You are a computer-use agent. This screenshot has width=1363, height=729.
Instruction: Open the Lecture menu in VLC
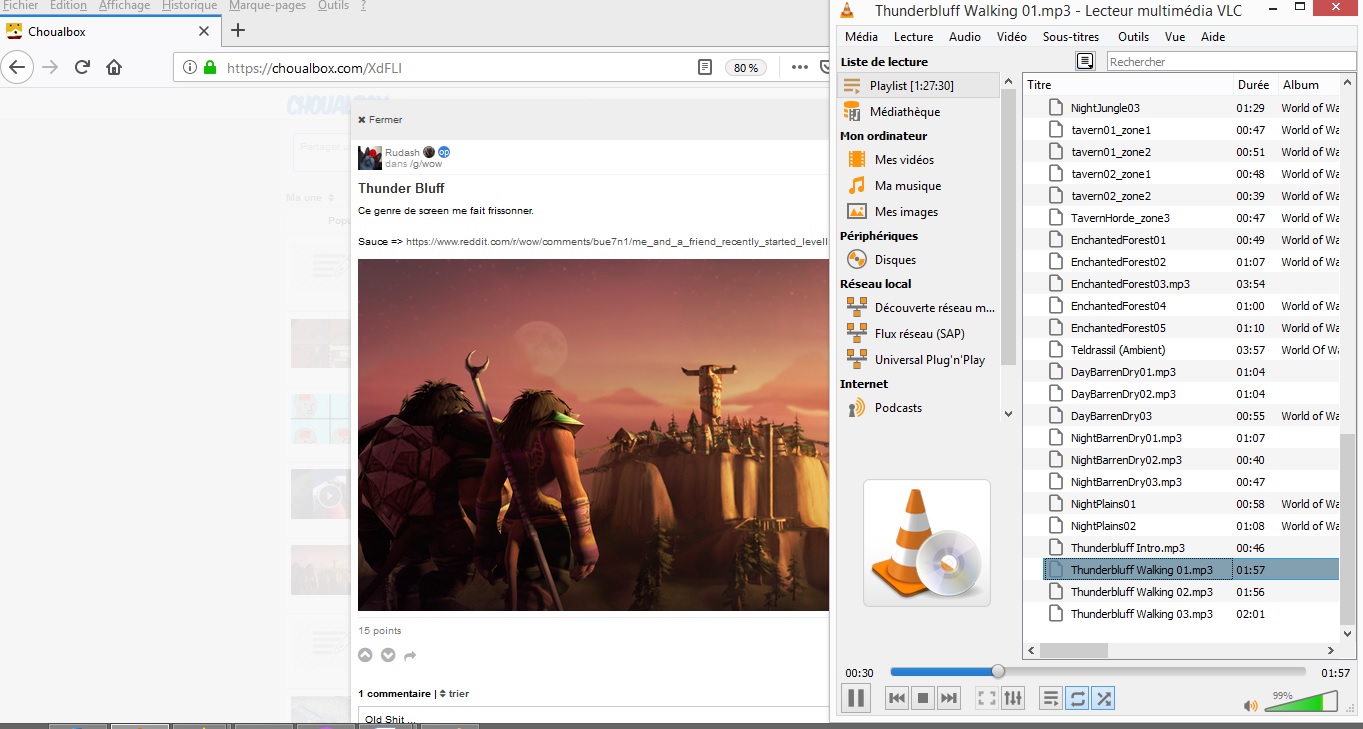(x=913, y=37)
